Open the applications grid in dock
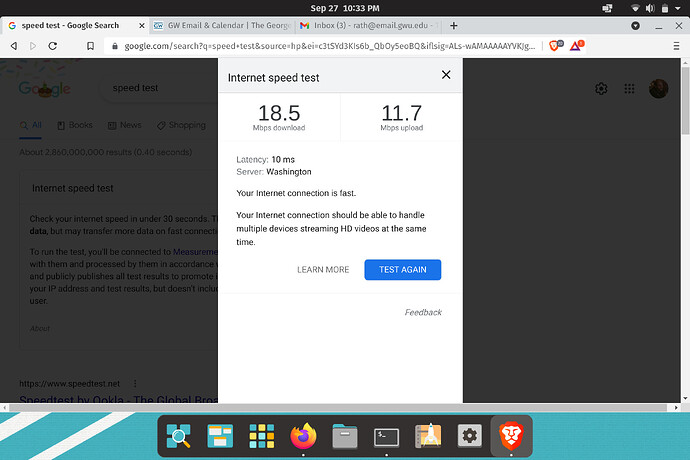Screen dimensions: 690x460 [x=261, y=436]
